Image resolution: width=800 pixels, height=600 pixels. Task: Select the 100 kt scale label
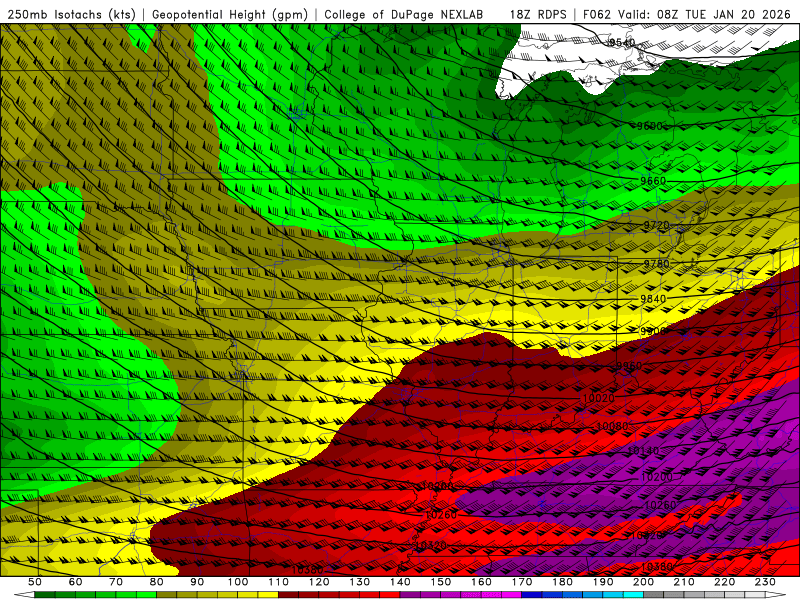238,582
